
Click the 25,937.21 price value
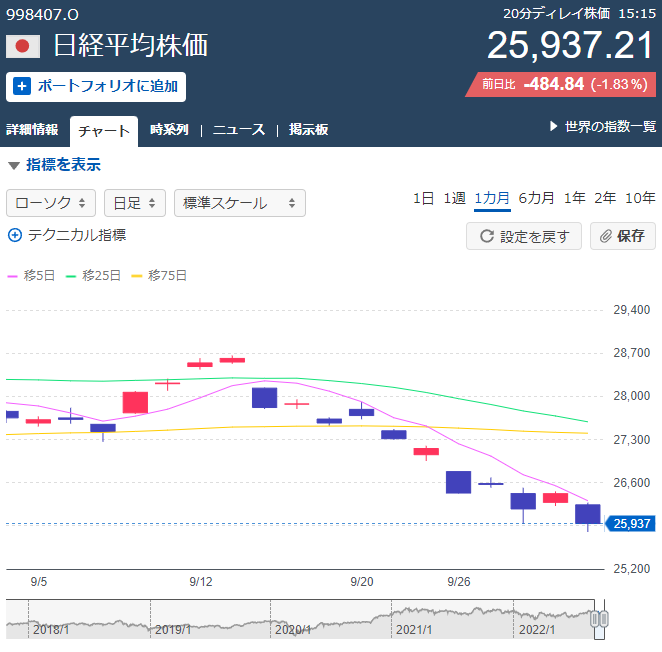[570, 45]
